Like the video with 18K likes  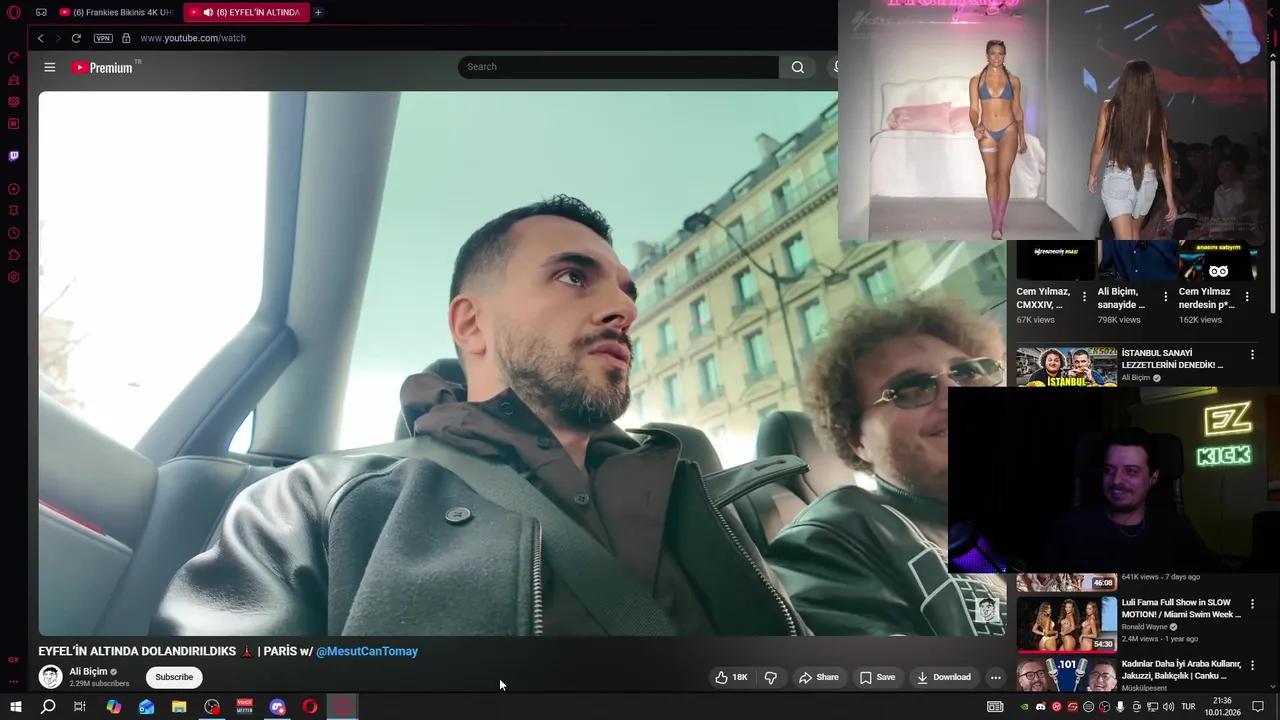point(732,677)
